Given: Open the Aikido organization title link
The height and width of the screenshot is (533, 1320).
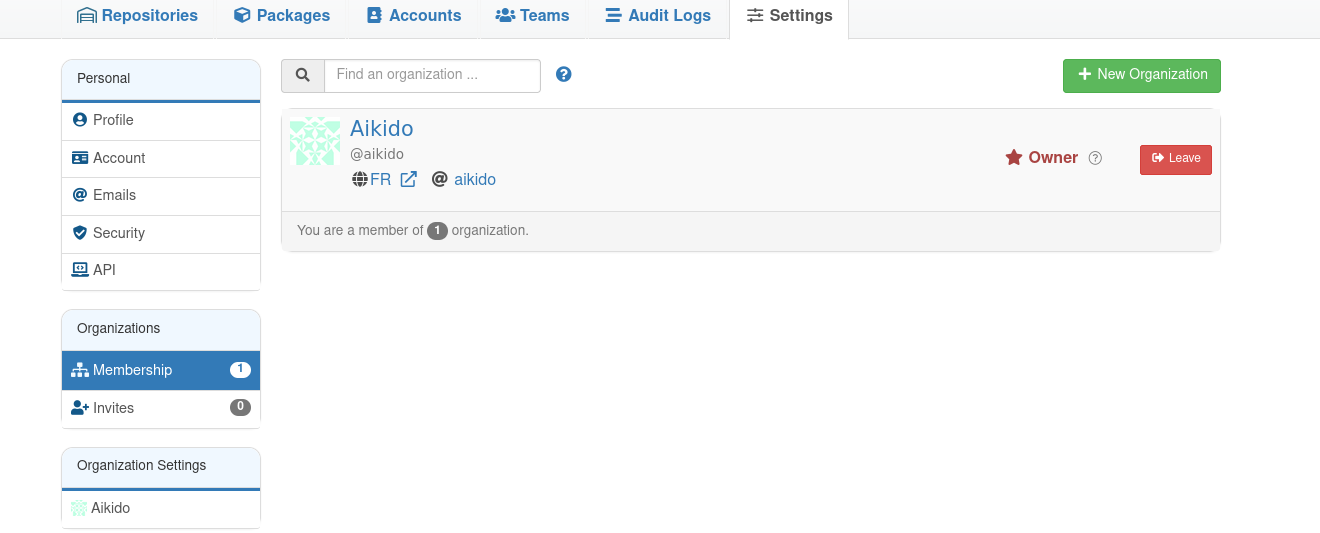Looking at the screenshot, I should [381, 128].
